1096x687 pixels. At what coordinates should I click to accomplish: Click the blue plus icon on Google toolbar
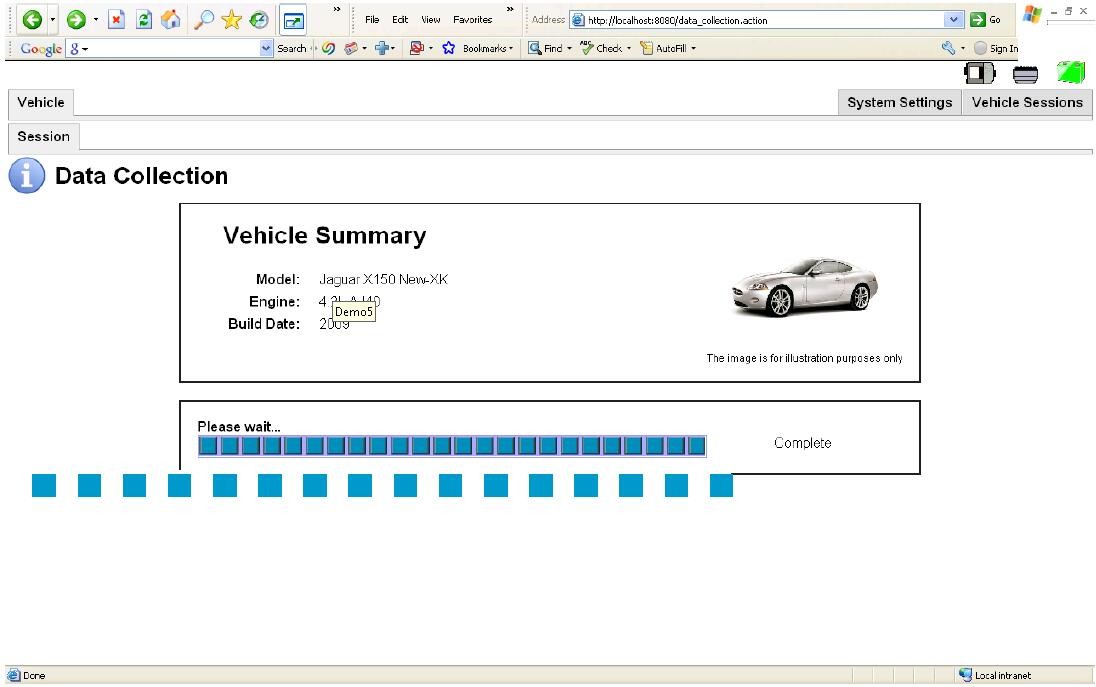click(x=382, y=48)
